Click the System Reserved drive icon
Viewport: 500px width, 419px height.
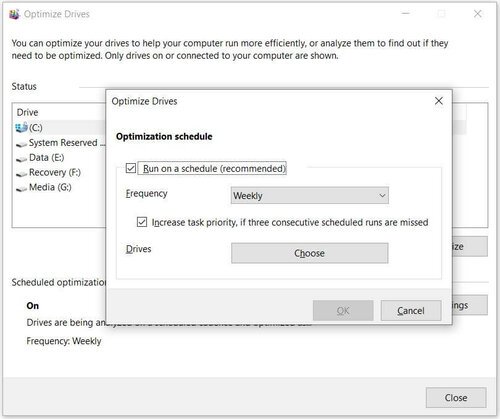tap(22, 144)
